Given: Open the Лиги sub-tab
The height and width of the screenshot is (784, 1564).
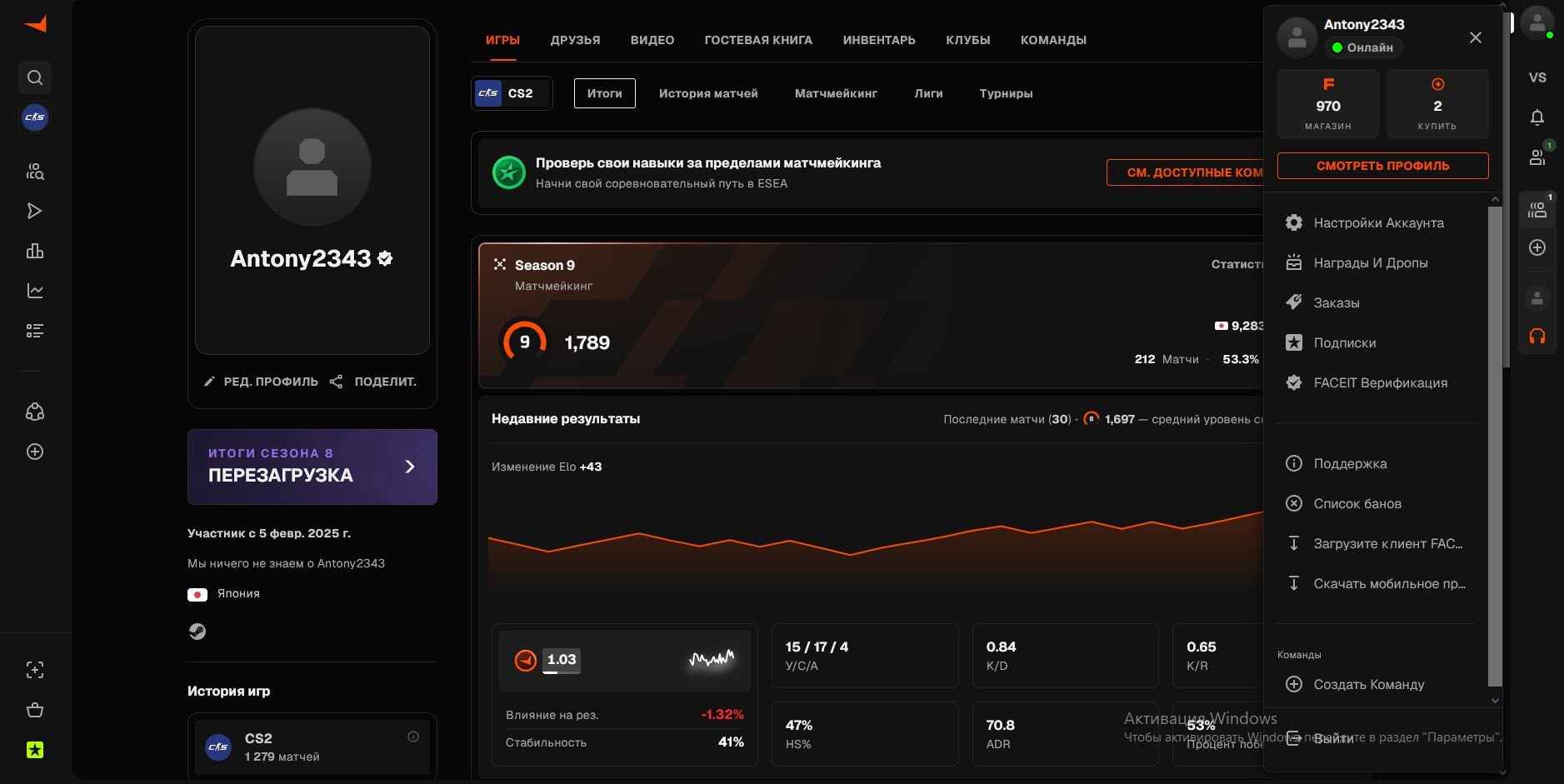Looking at the screenshot, I should coord(928,93).
